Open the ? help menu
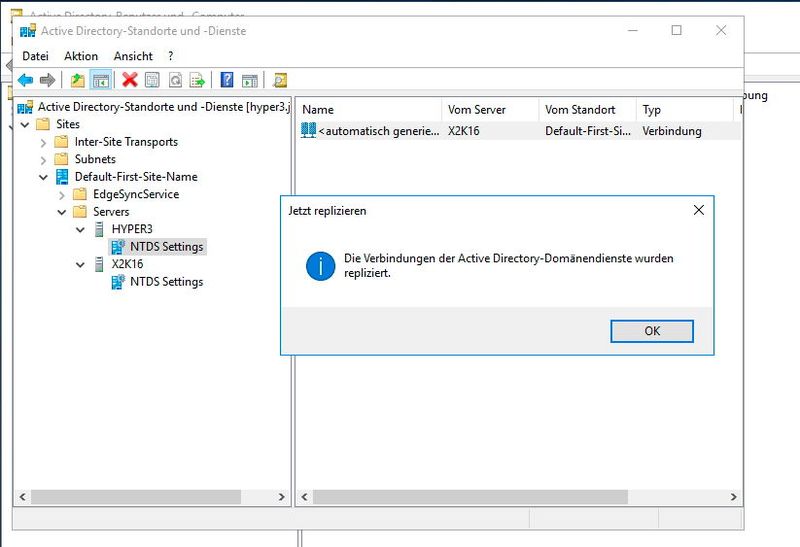 coord(170,56)
